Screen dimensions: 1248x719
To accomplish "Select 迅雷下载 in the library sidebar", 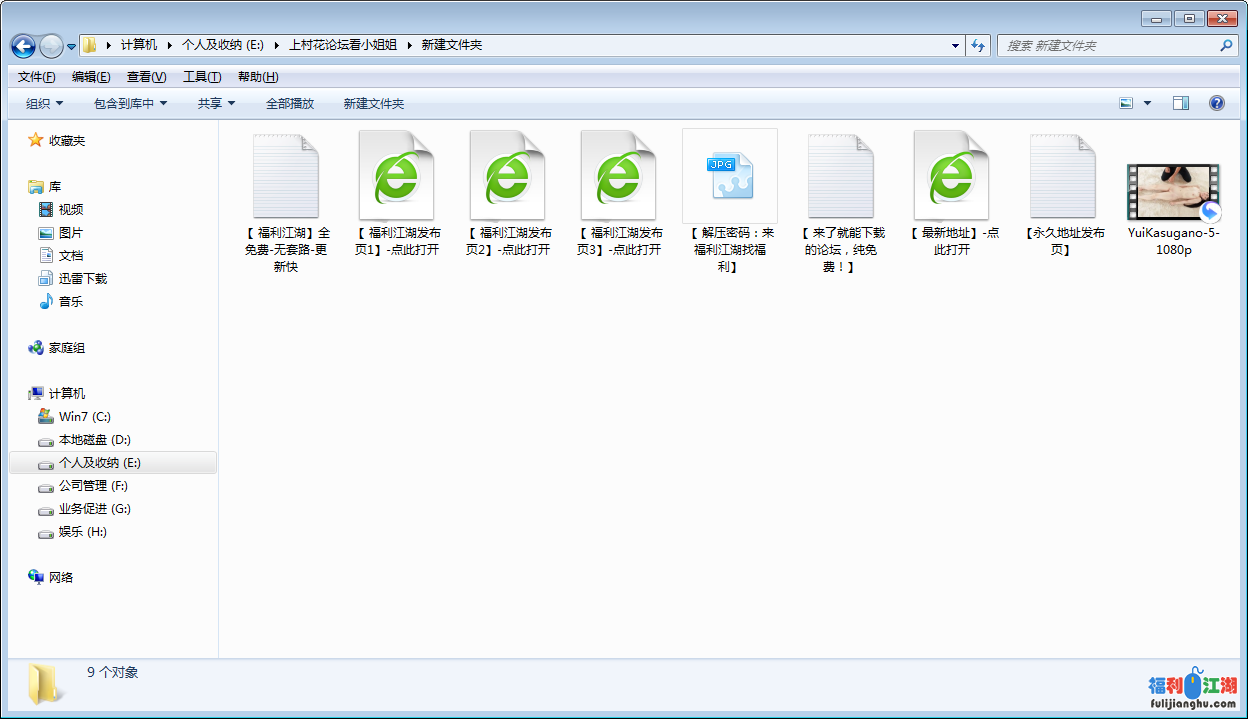I will tap(82, 279).
